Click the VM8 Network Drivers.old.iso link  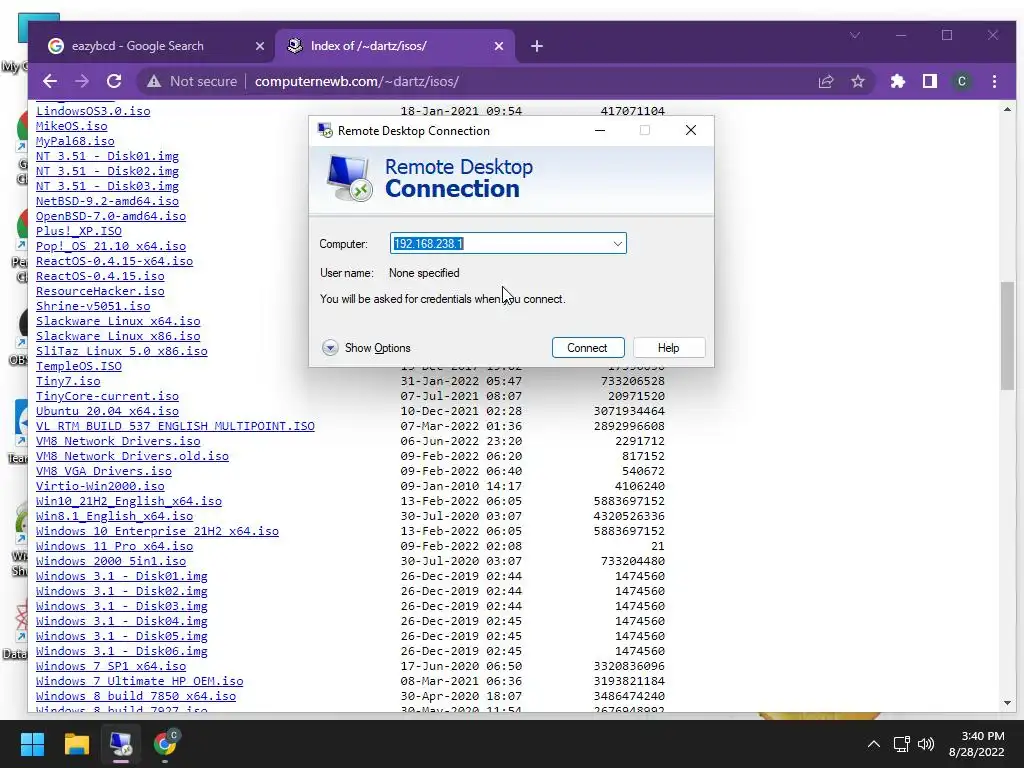tap(132, 456)
